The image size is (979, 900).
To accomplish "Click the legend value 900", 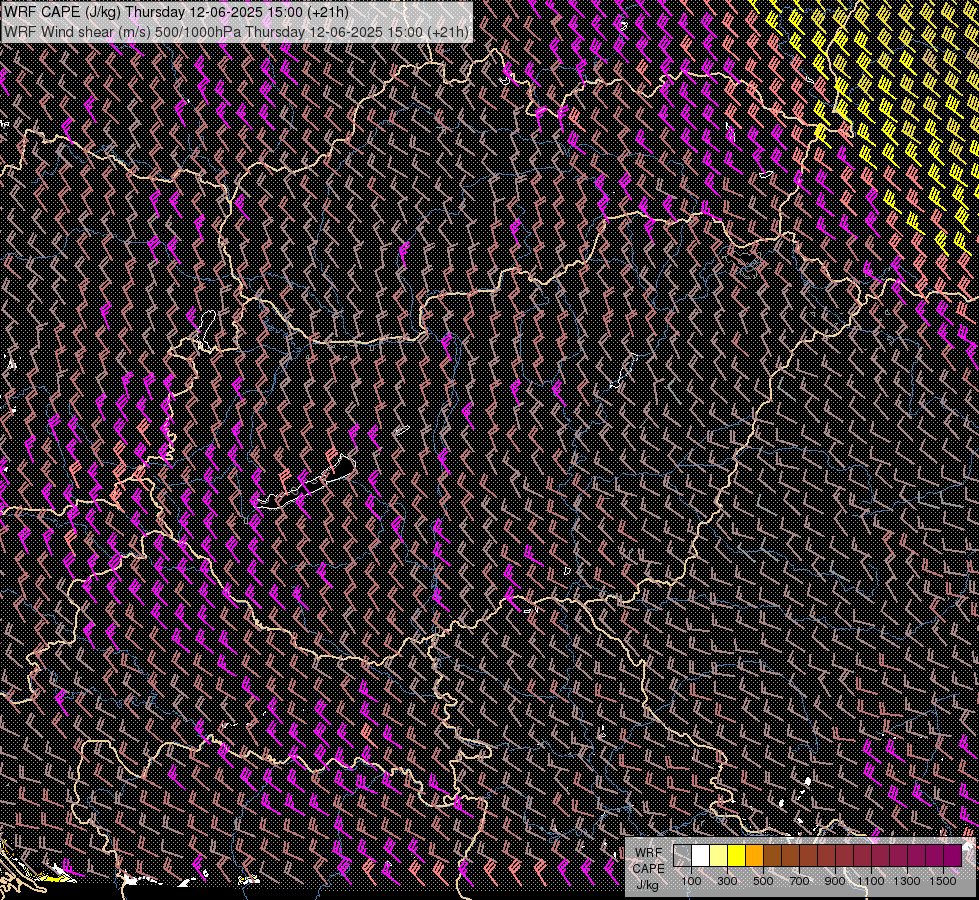I will click(x=835, y=881).
